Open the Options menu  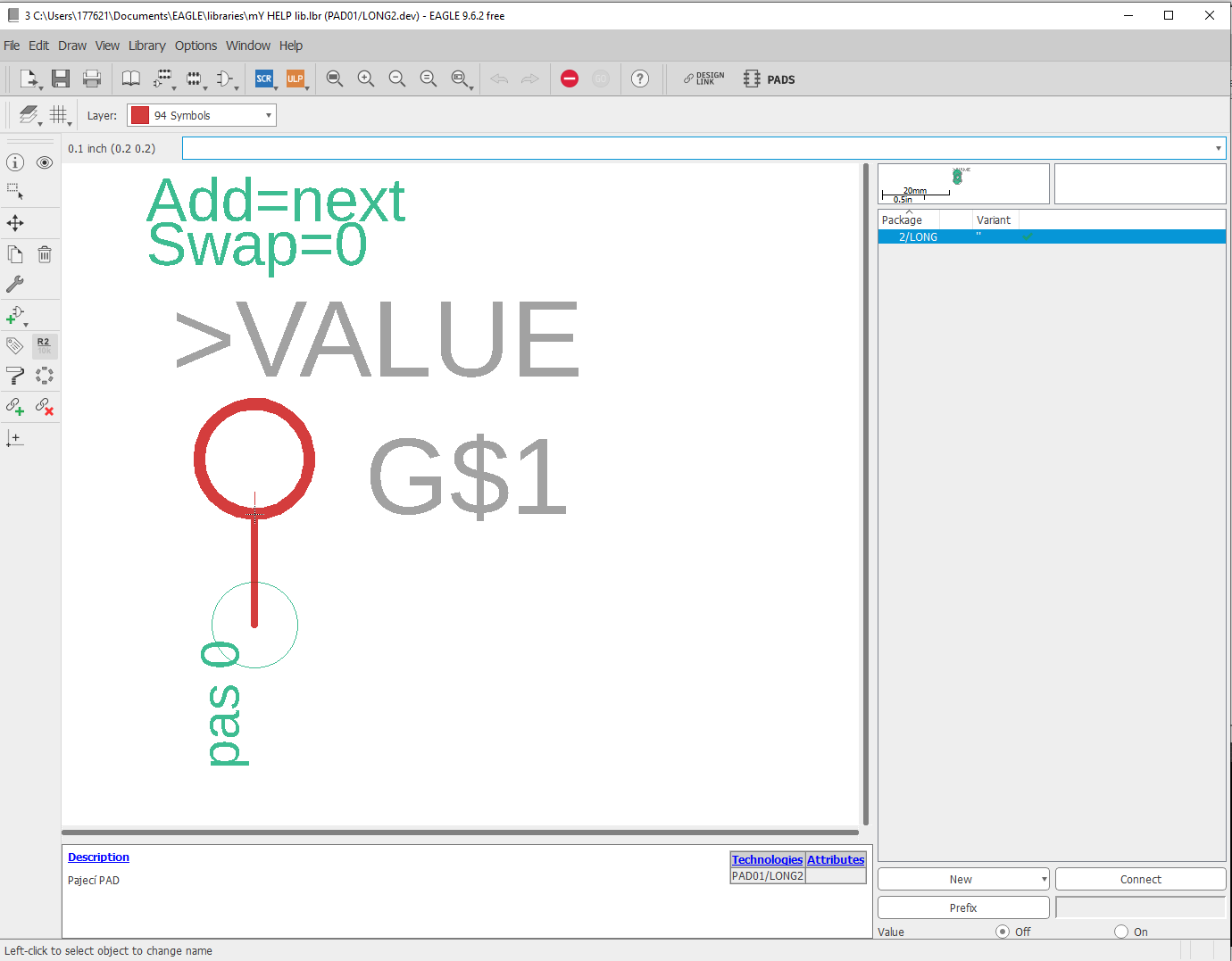[x=196, y=46]
